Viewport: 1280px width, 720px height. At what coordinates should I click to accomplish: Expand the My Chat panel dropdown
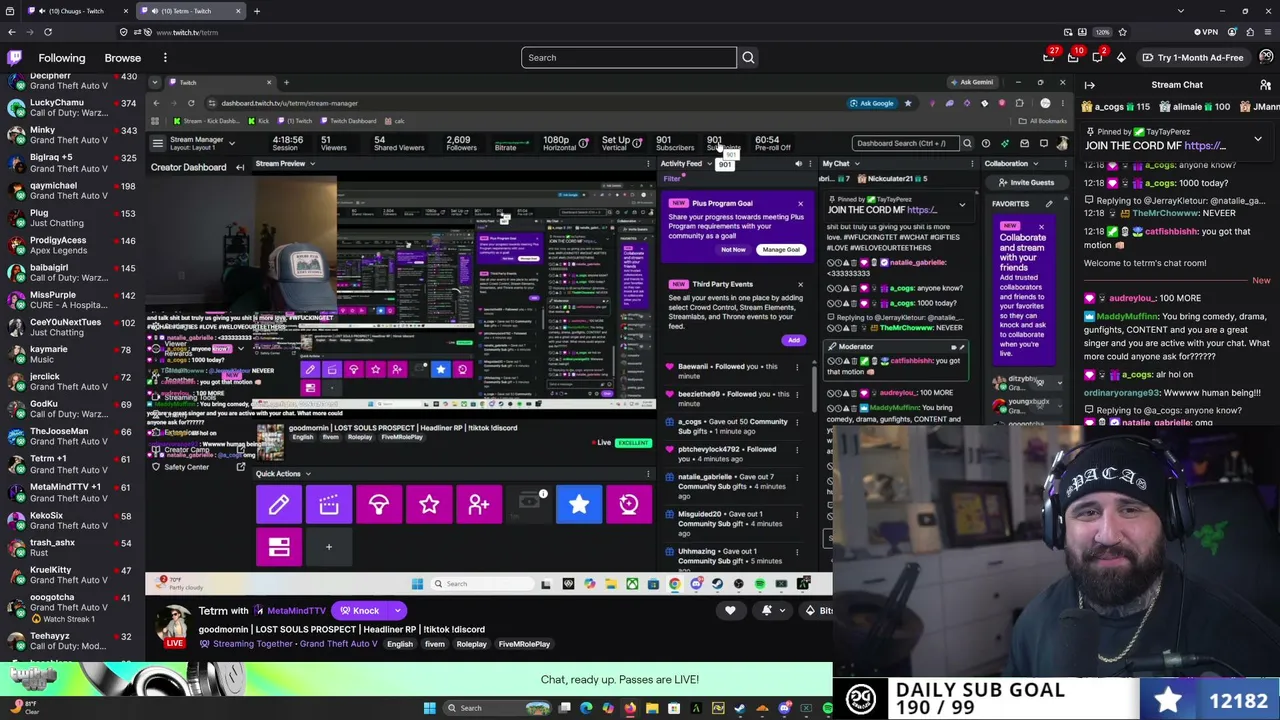pyautogui.click(x=857, y=164)
